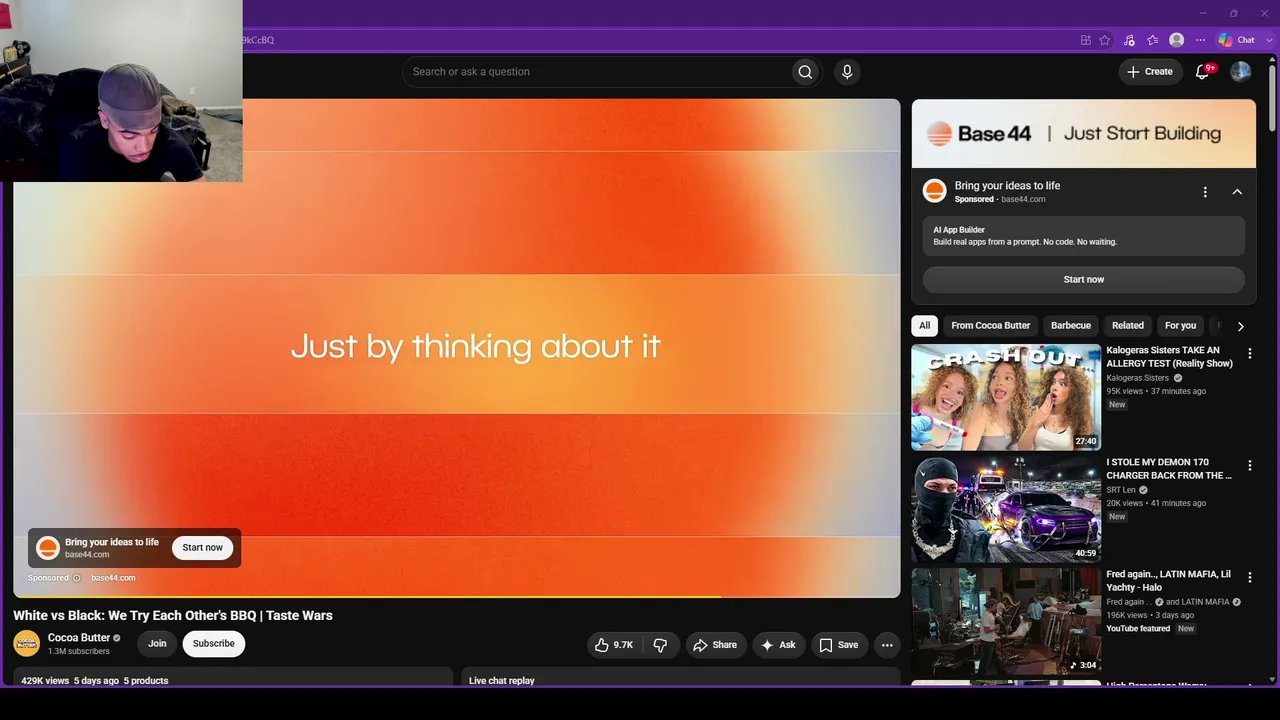The image size is (1280, 720).
Task: Click the Cocoa Butter channel avatar
Action: (x=26, y=643)
